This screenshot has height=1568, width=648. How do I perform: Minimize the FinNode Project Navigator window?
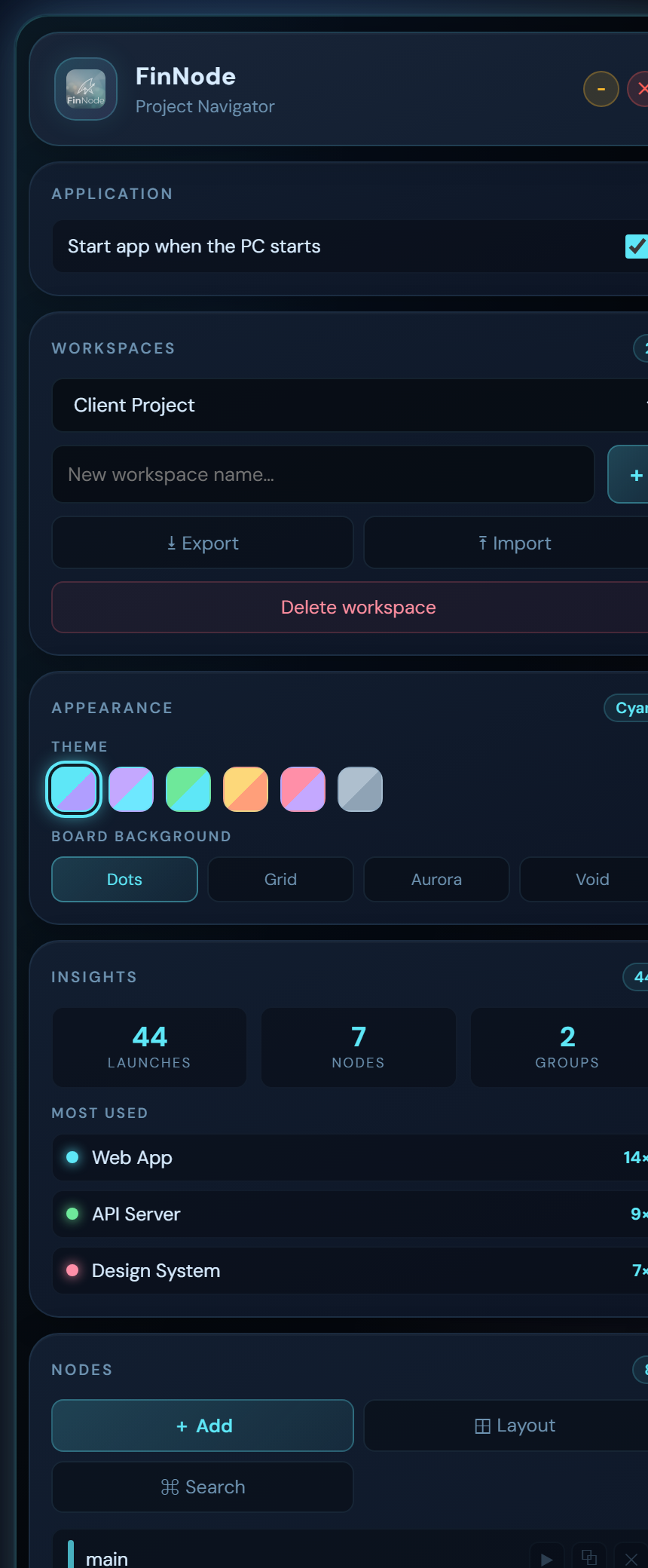point(601,89)
